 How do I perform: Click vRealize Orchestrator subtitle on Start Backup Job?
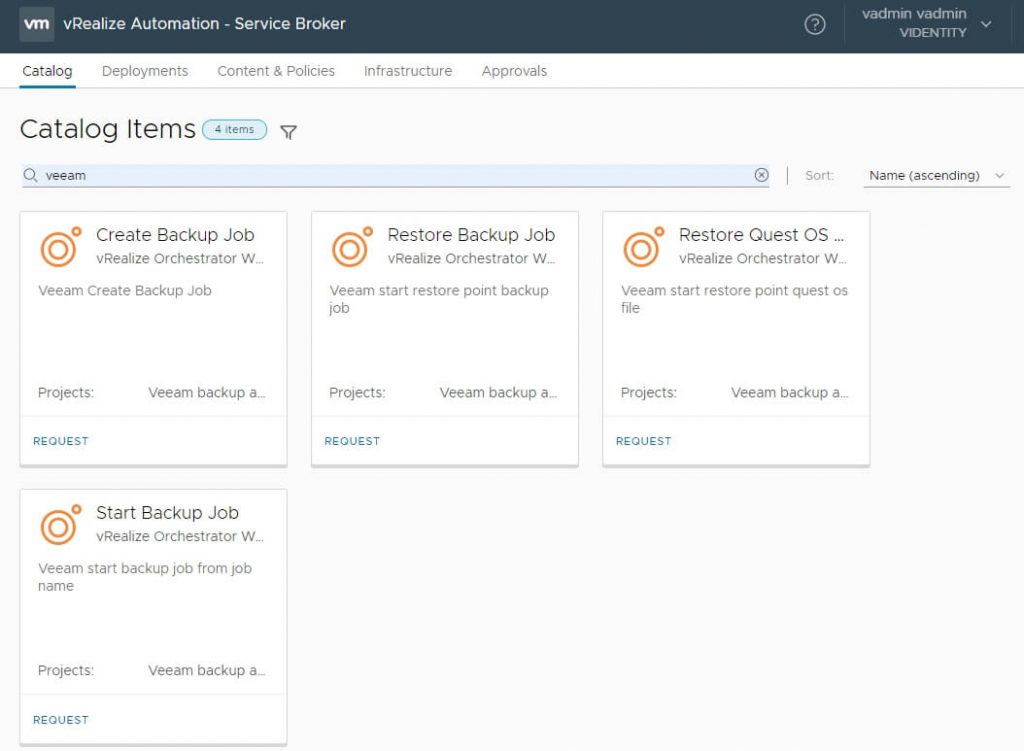pyautogui.click(x=180, y=536)
